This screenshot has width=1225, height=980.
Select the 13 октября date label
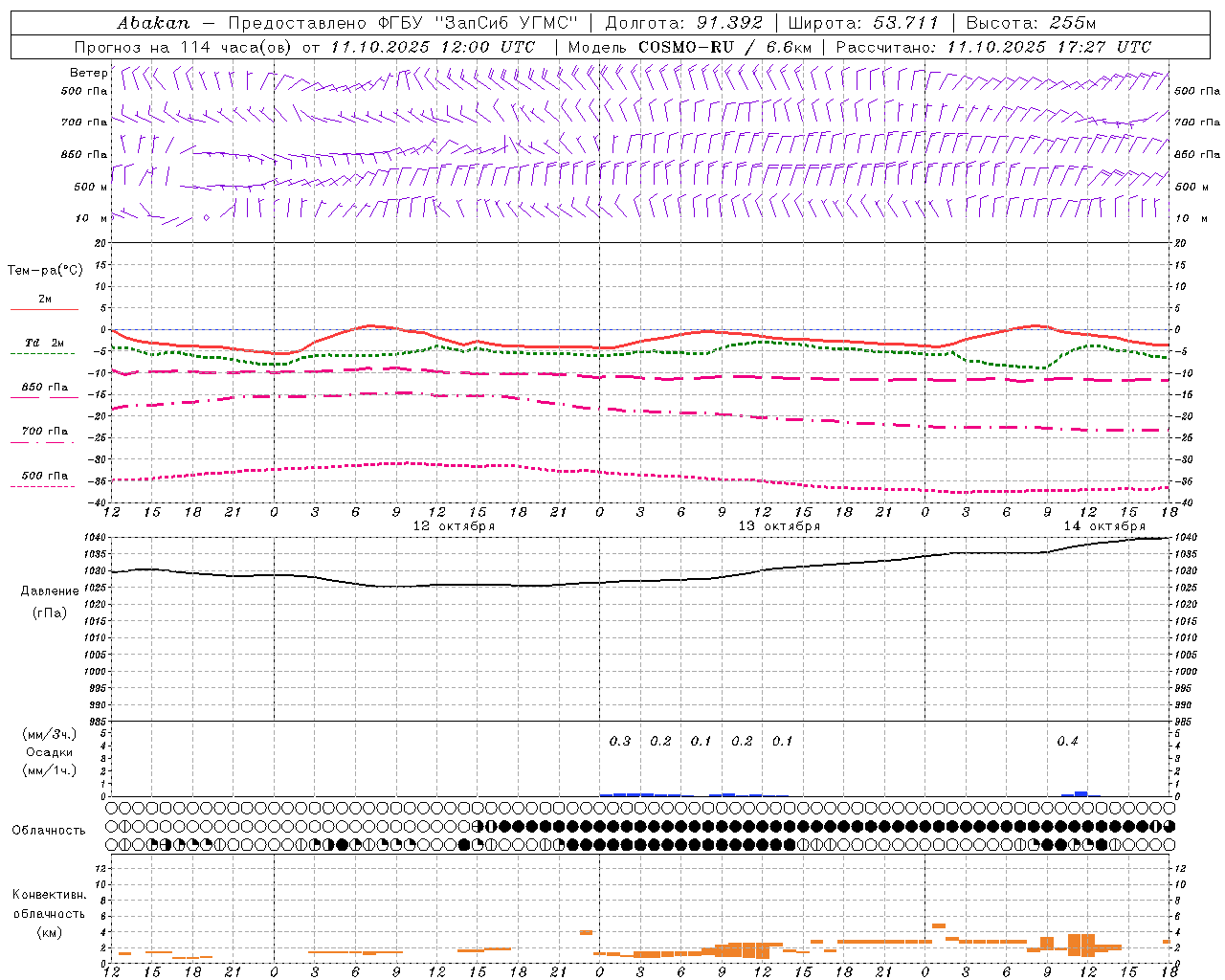[x=779, y=526]
